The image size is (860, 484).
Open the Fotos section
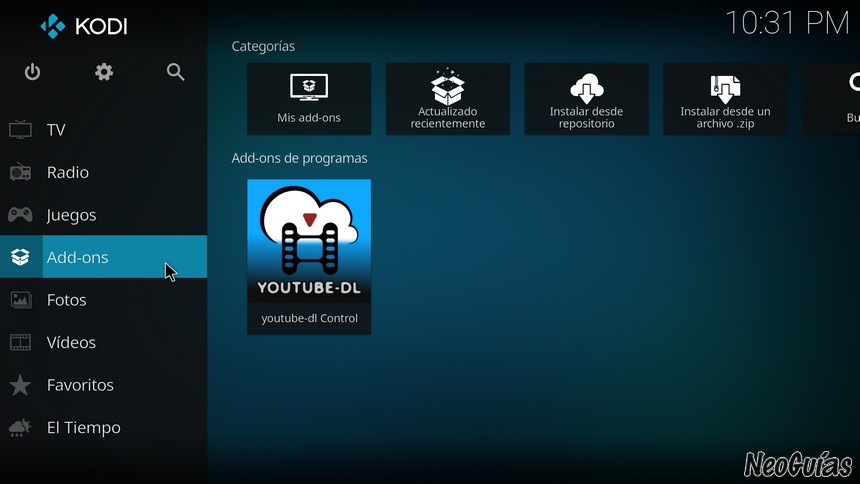pyautogui.click(x=104, y=300)
